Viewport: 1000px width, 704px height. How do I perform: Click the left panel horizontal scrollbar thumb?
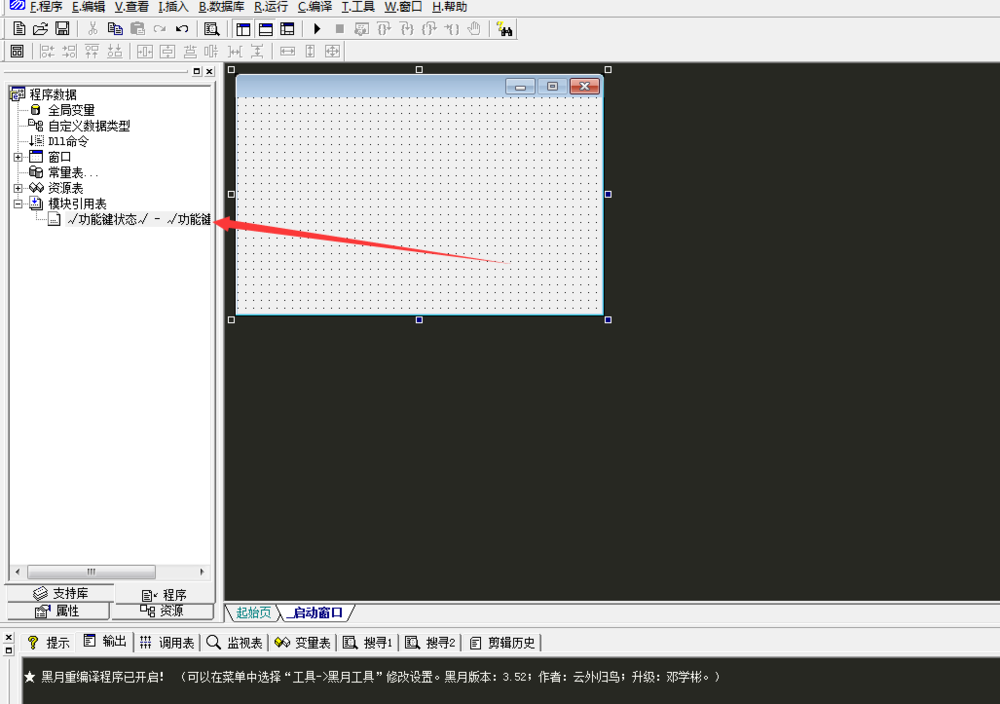click(x=90, y=572)
